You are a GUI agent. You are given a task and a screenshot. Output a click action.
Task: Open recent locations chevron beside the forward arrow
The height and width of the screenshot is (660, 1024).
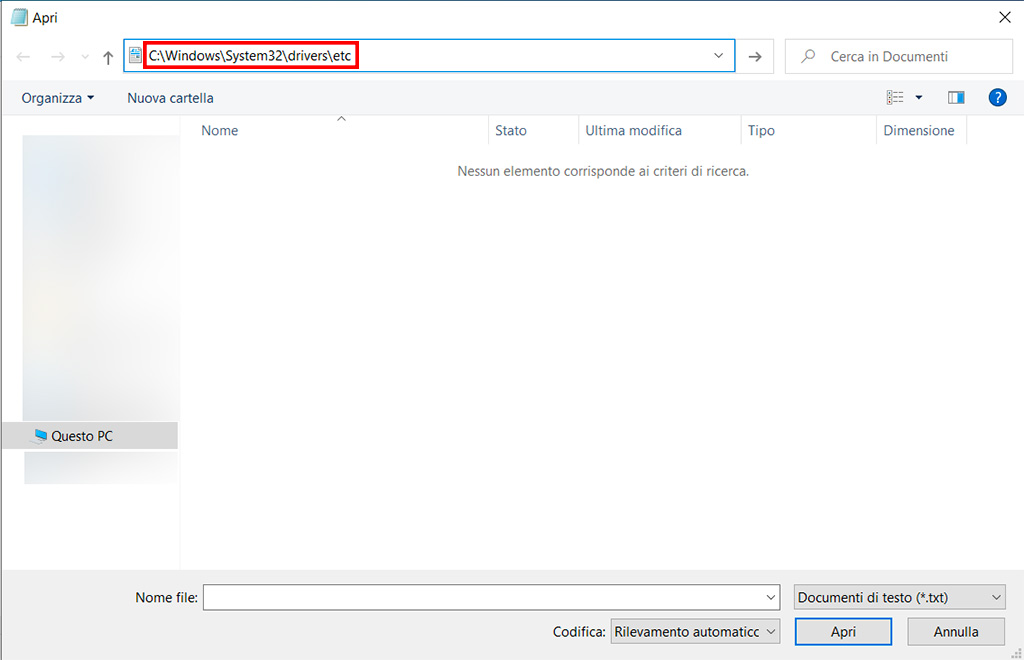[x=85, y=57]
